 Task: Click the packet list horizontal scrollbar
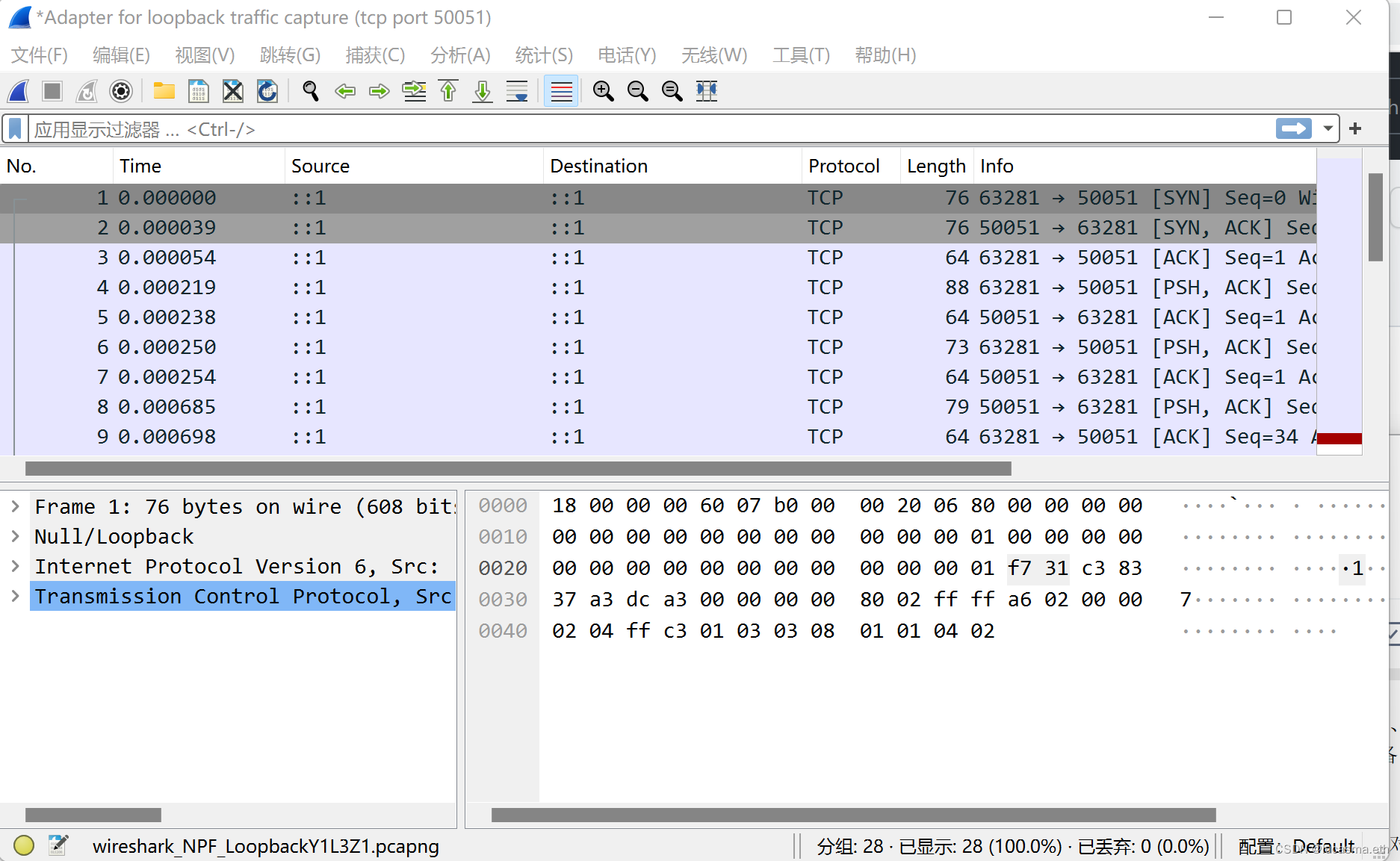click(x=518, y=468)
